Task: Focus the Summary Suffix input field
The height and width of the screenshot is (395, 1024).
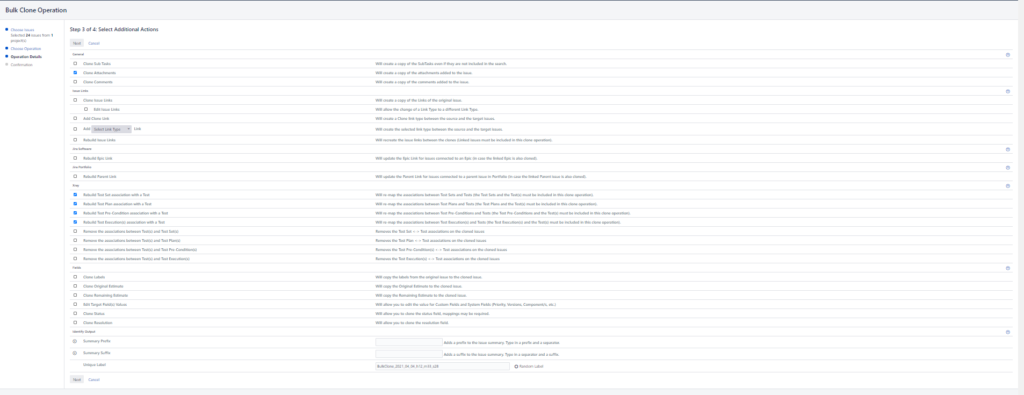Action: pyautogui.click(x=409, y=354)
